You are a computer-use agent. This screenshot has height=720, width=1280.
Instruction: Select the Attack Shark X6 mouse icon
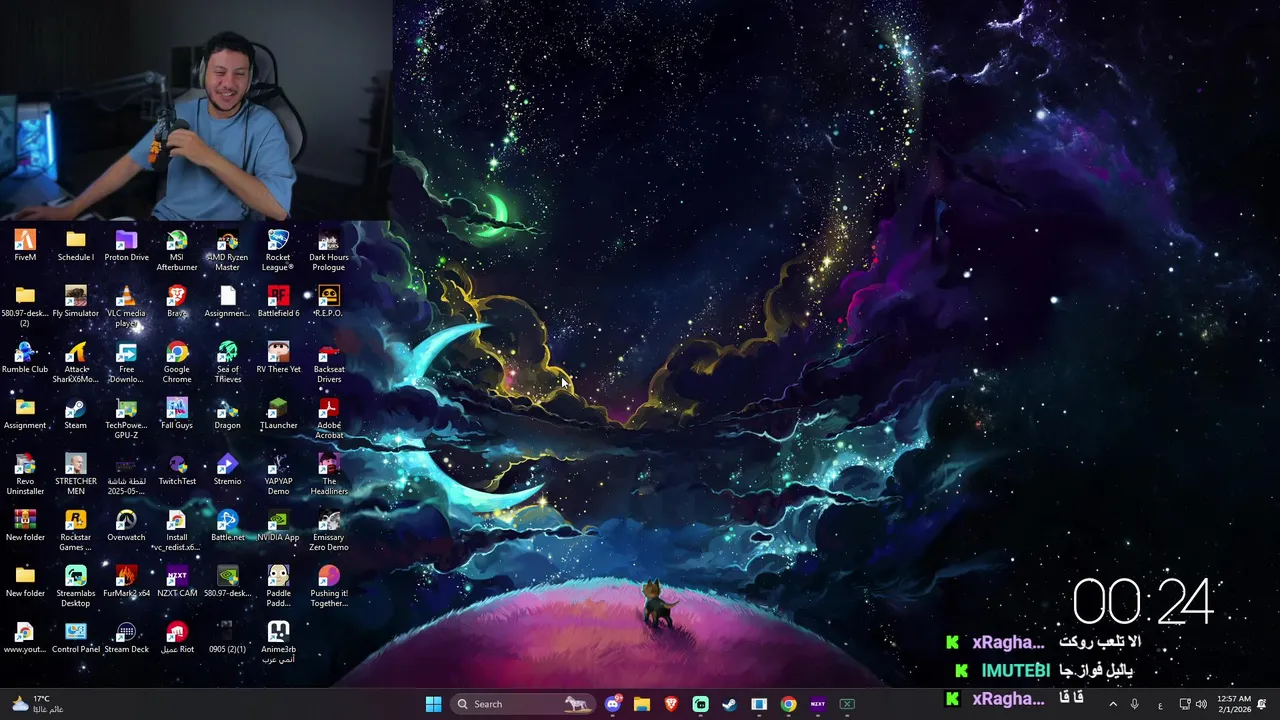point(76,362)
